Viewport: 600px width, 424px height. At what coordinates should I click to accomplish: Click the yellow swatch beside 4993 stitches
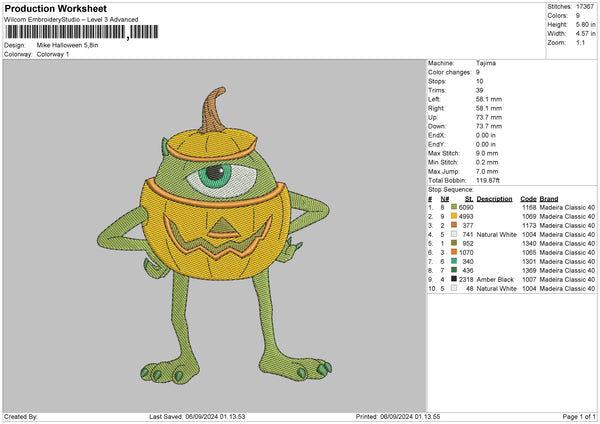pos(454,216)
